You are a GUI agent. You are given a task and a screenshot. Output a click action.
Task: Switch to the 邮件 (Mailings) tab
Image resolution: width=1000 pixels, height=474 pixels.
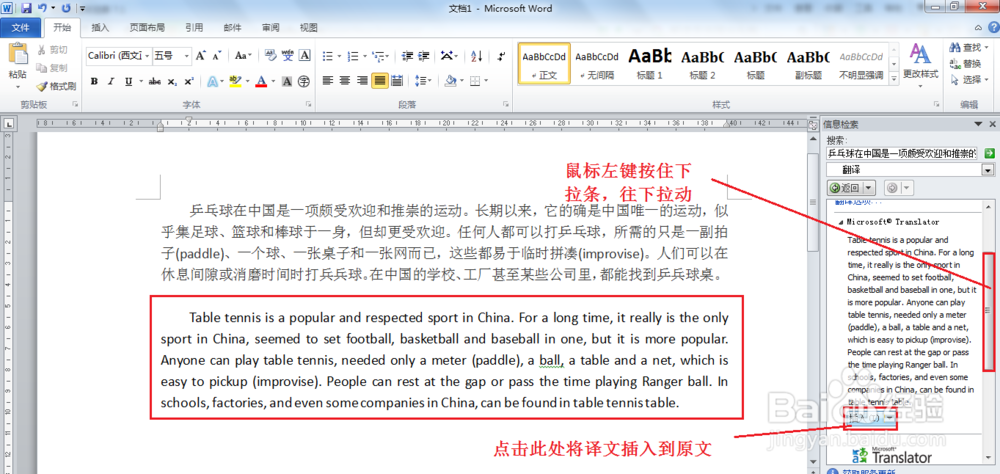click(x=232, y=27)
